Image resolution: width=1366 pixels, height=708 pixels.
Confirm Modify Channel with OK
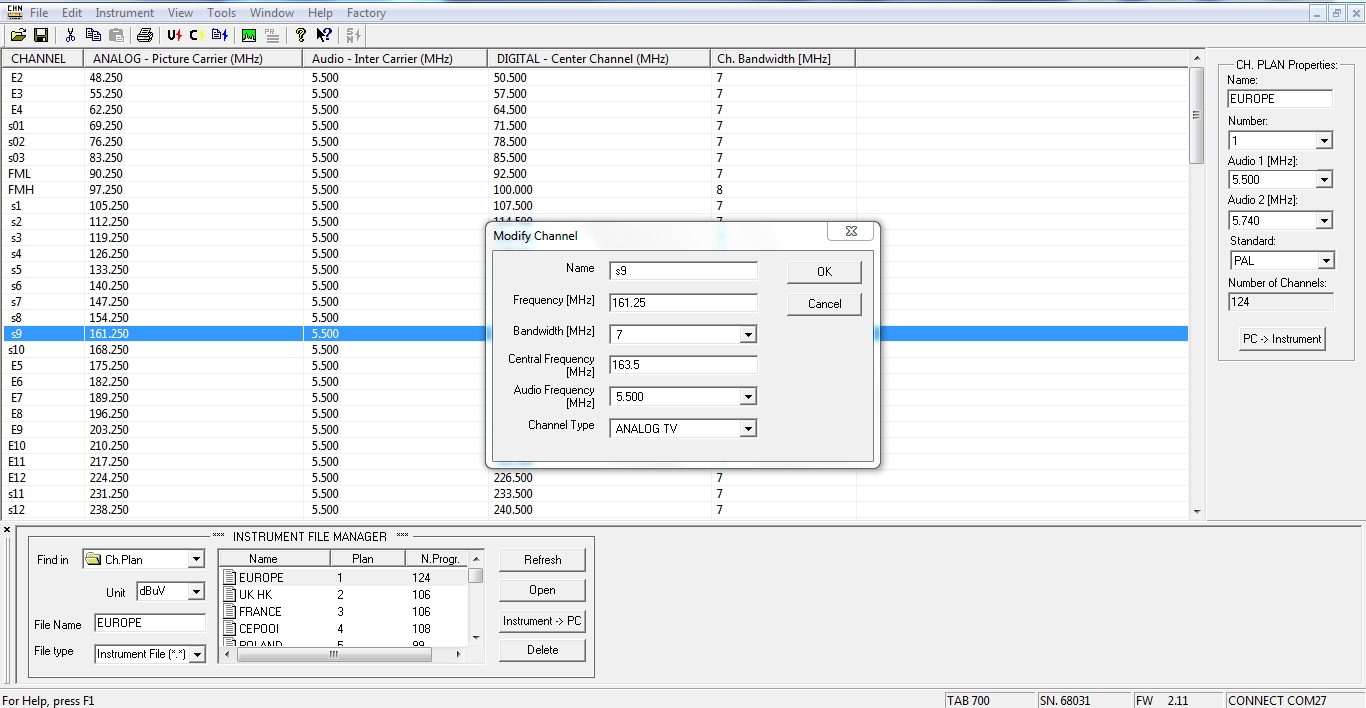[x=824, y=272]
